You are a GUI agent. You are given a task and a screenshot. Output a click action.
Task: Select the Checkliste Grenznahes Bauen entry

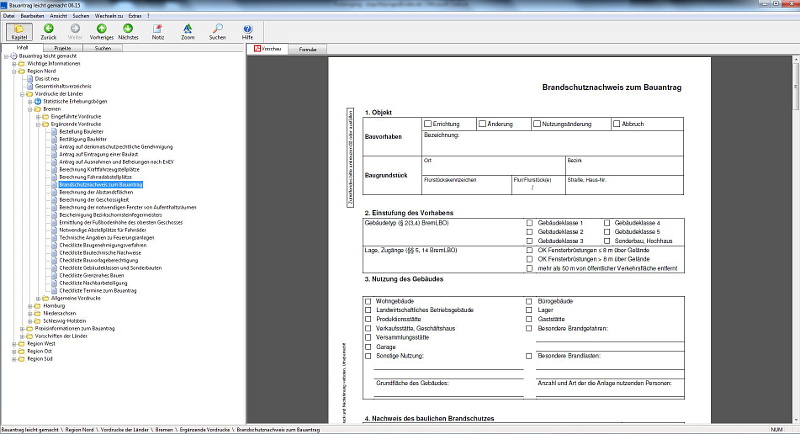tap(91, 275)
